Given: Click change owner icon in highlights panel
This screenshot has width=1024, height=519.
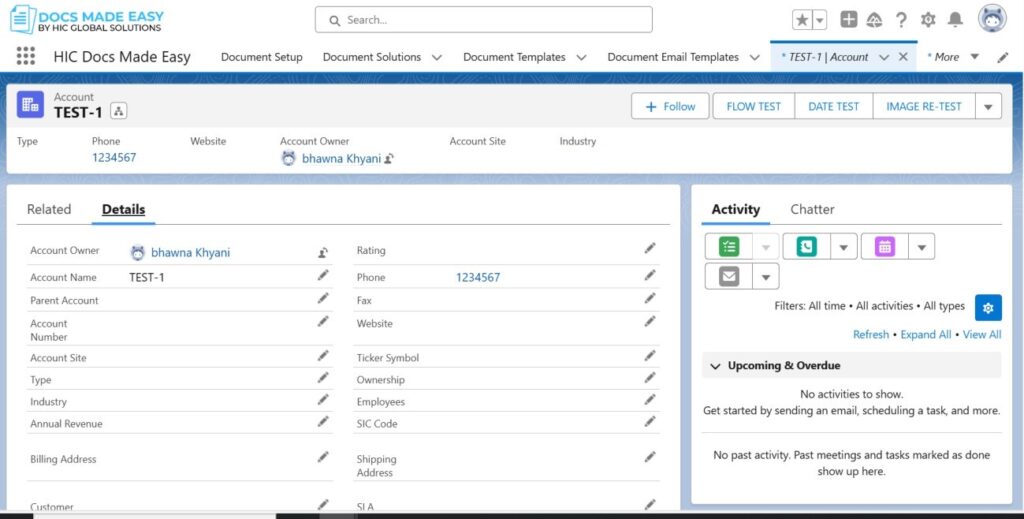Looking at the screenshot, I should coord(389,159).
